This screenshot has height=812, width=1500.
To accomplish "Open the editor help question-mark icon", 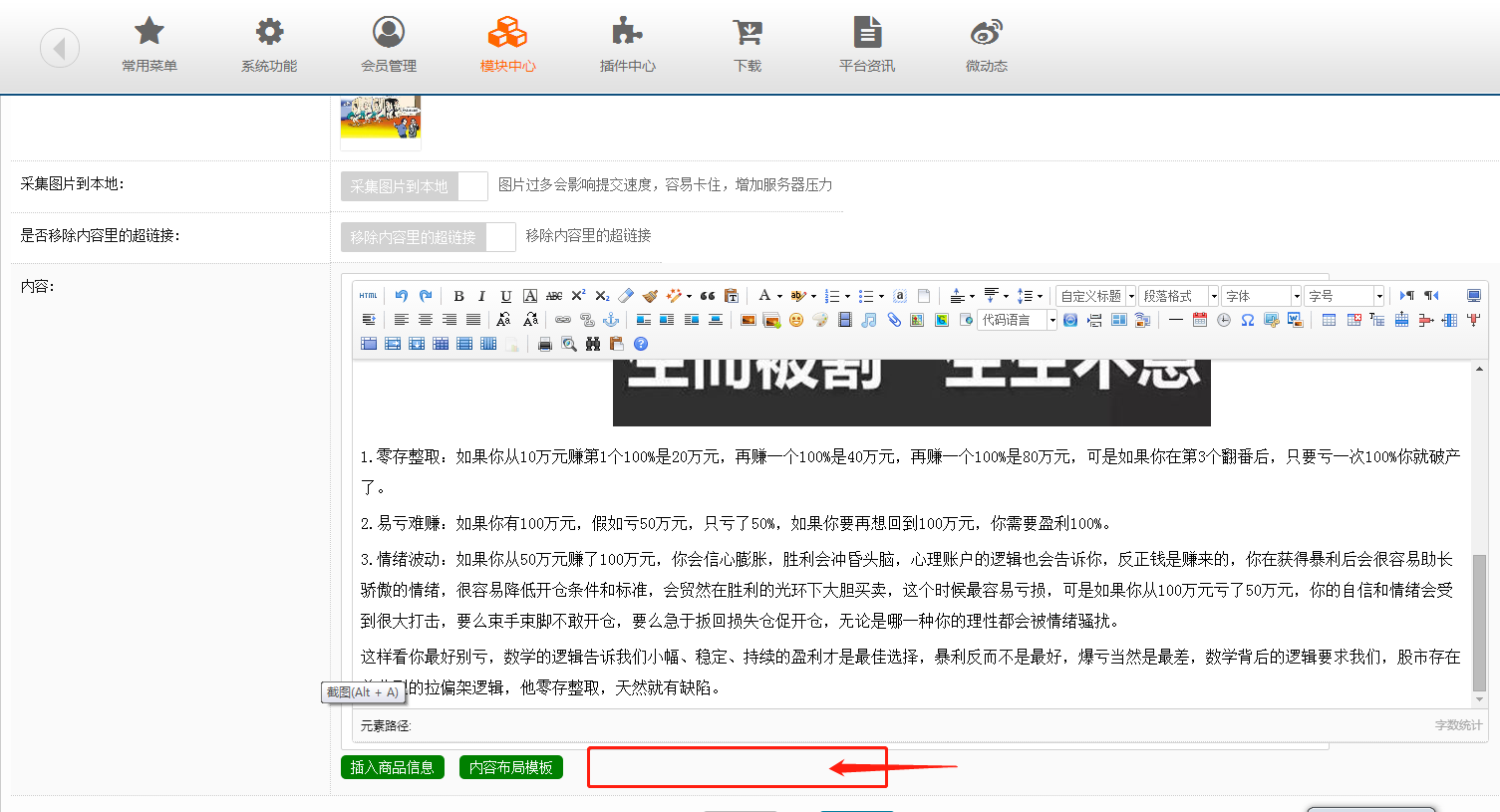I will (x=641, y=344).
